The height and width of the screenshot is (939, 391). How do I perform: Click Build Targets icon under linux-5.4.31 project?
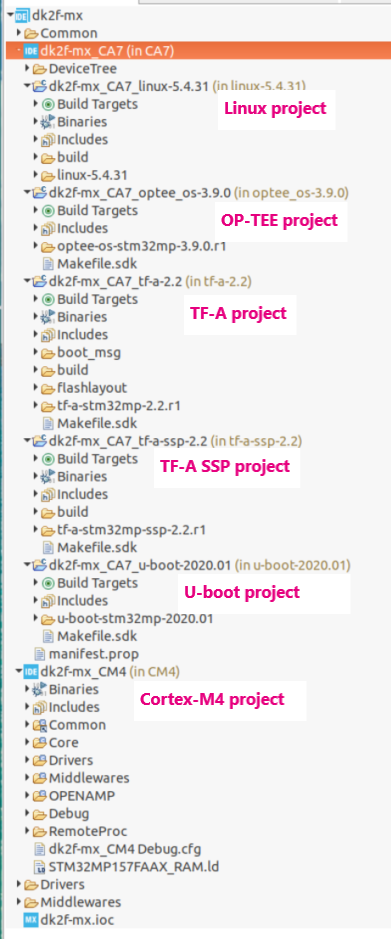click(x=49, y=104)
